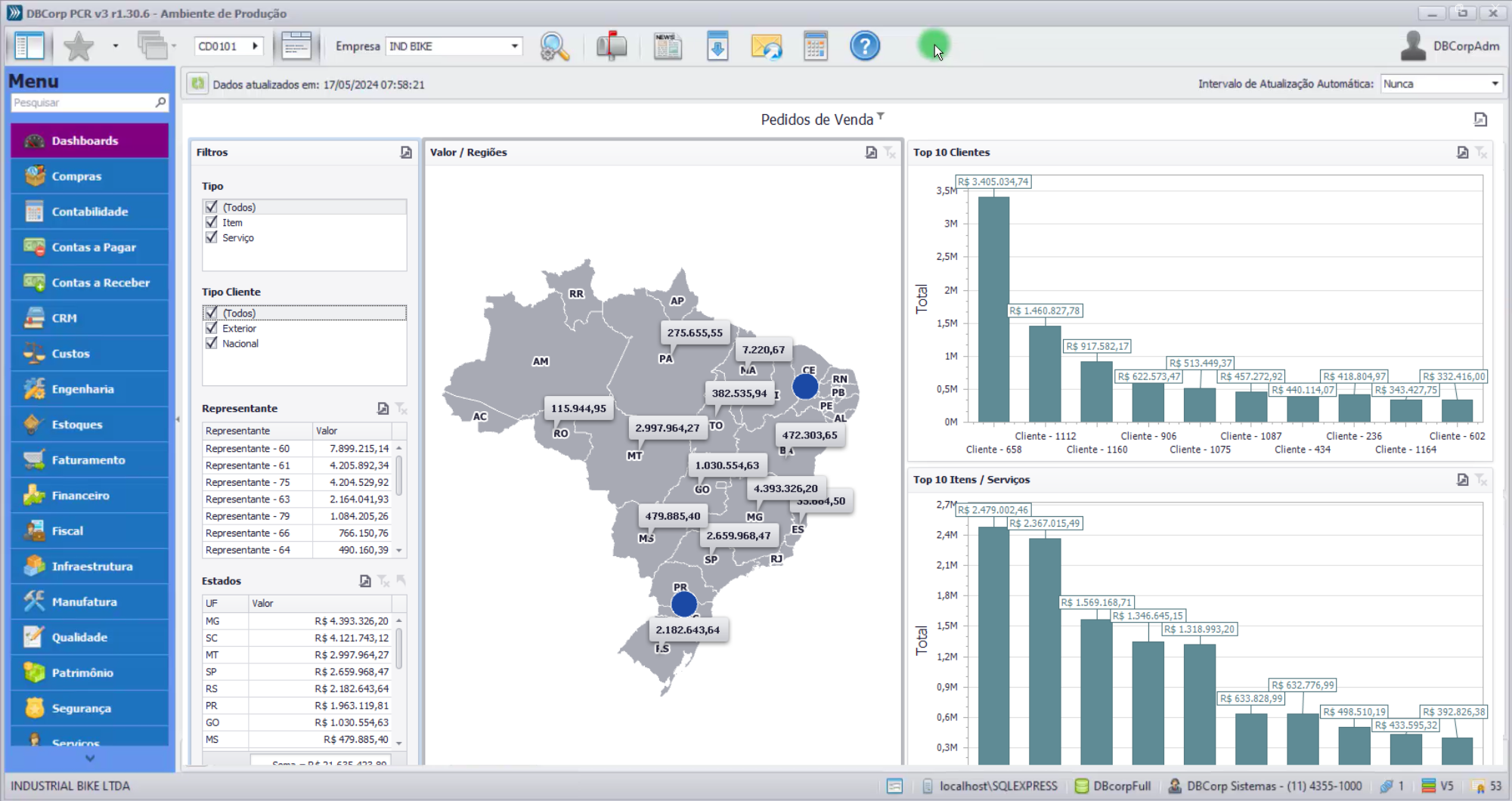Open the Help icon in the toolbar
This screenshot has height=801, width=1512.
[864, 46]
